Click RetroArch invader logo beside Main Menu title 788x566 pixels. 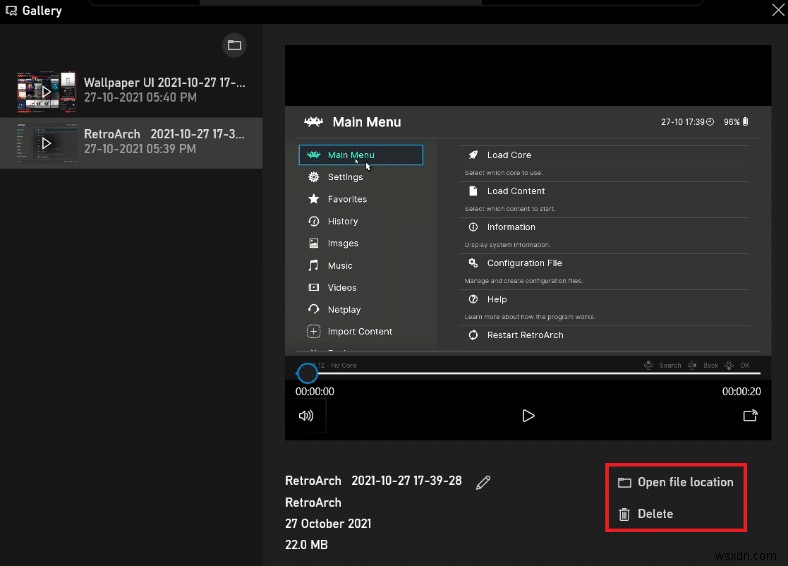[x=313, y=122]
